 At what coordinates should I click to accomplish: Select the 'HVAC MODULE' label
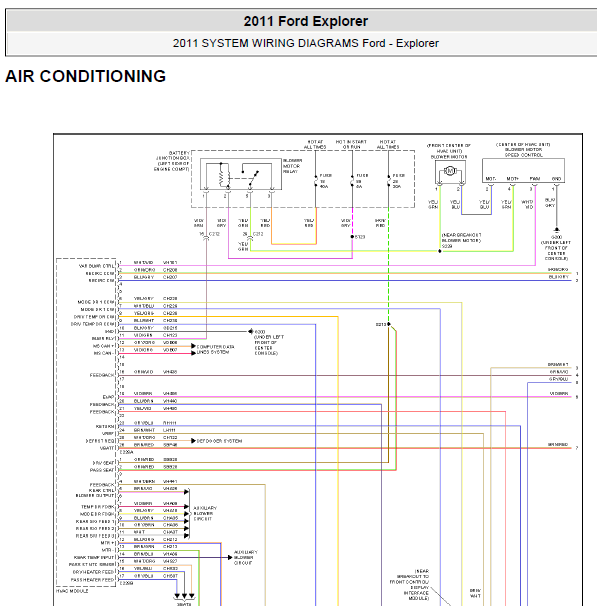point(72,591)
